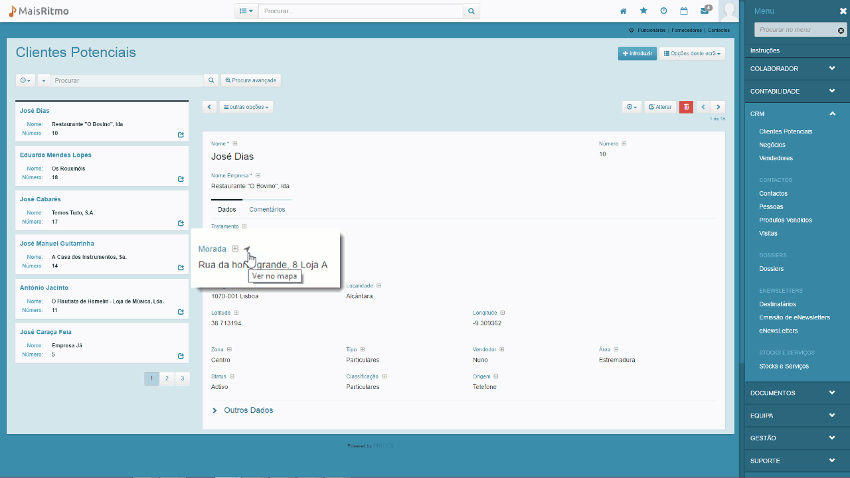Expand the COLABORADOR menu group
This screenshot has height=478, width=850.
[x=797, y=68]
